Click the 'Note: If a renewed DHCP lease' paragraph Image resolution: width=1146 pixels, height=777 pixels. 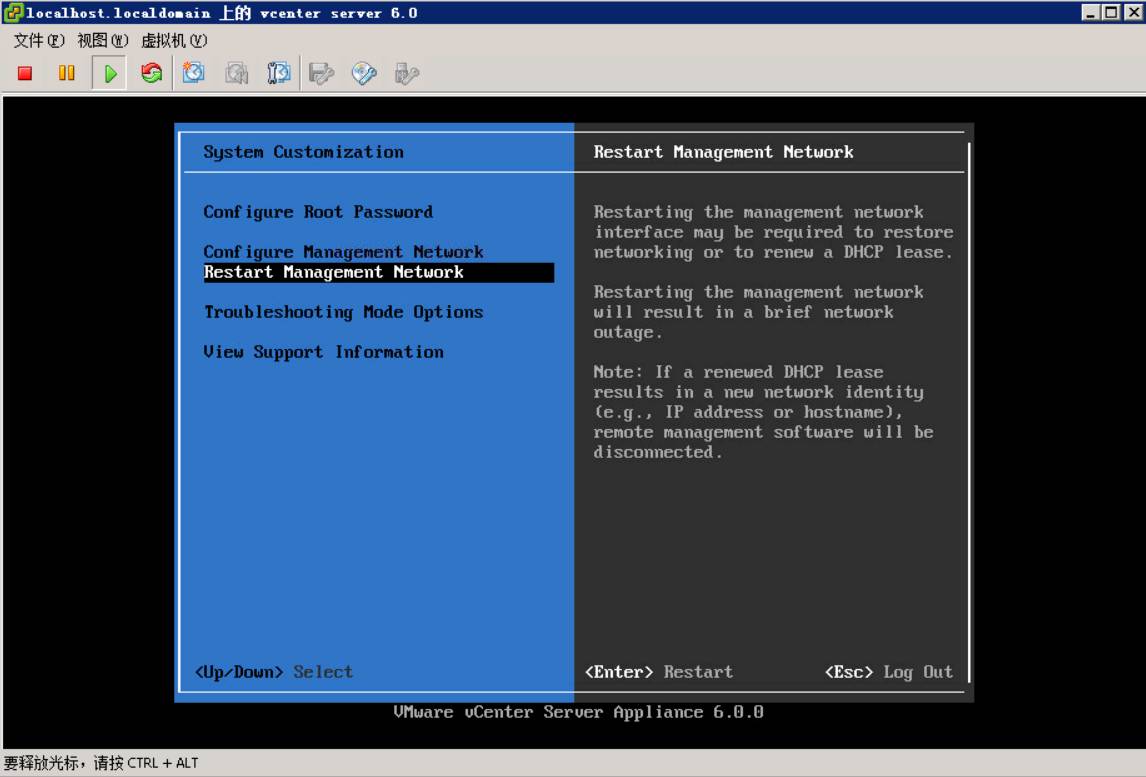[763, 412]
